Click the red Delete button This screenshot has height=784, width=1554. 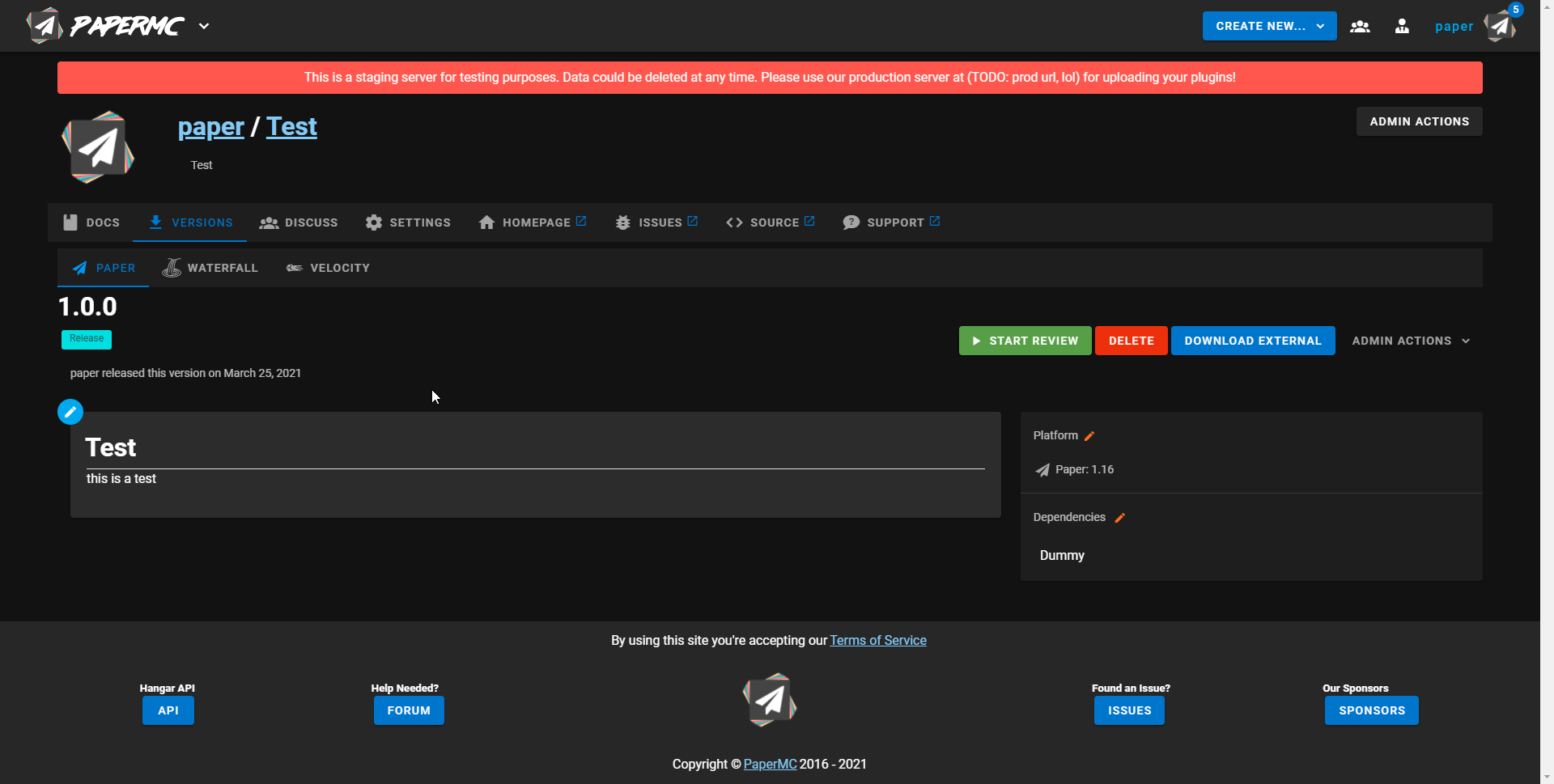(x=1132, y=341)
